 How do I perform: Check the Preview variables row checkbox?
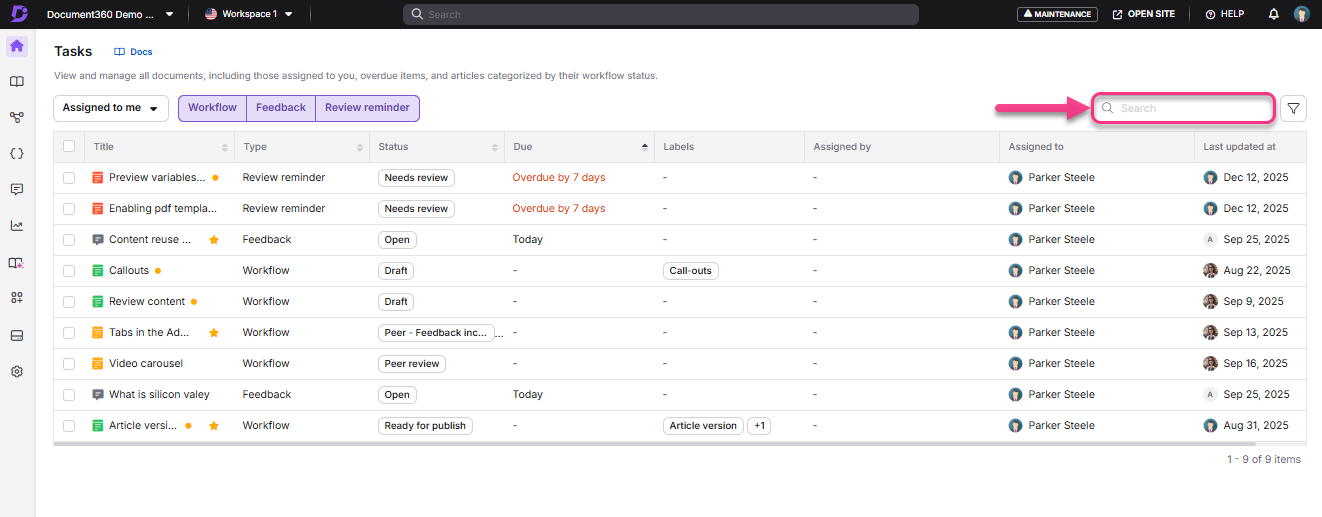pos(69,178)
